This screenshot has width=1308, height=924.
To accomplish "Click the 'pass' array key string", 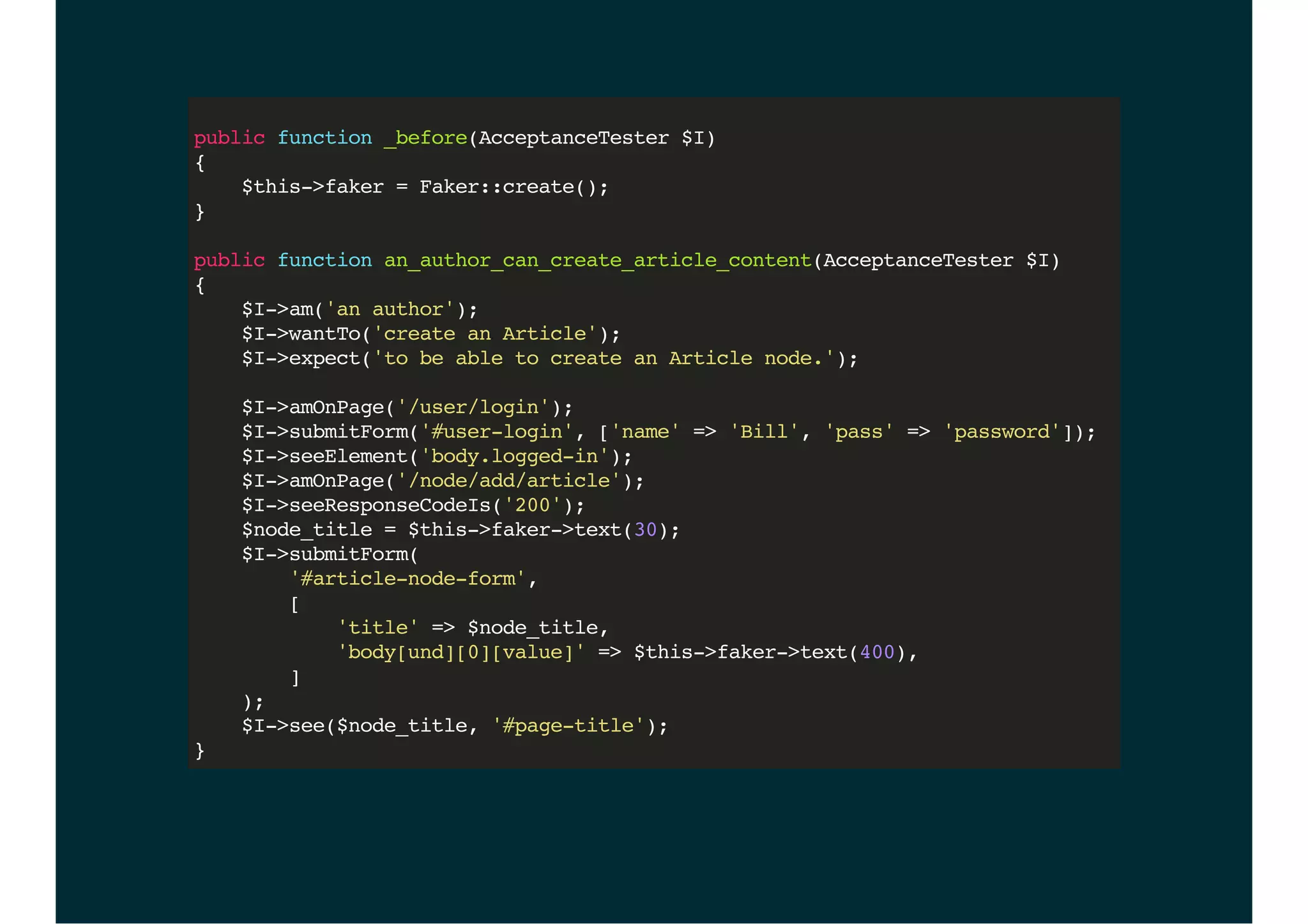I will click(859, 432).
